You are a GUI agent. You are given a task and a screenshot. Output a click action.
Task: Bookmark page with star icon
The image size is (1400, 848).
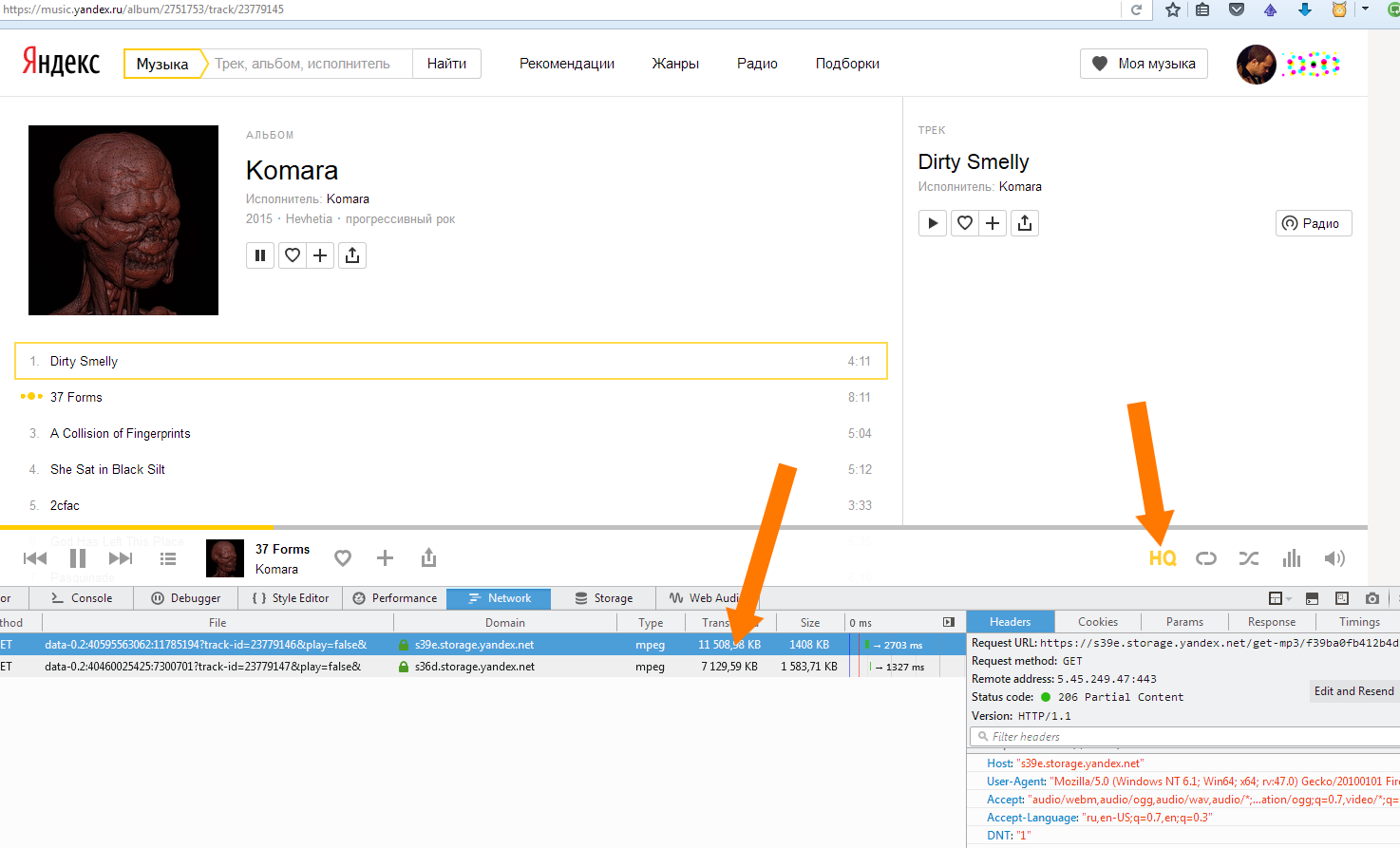pyautogui.click(x=1173, y=9)
